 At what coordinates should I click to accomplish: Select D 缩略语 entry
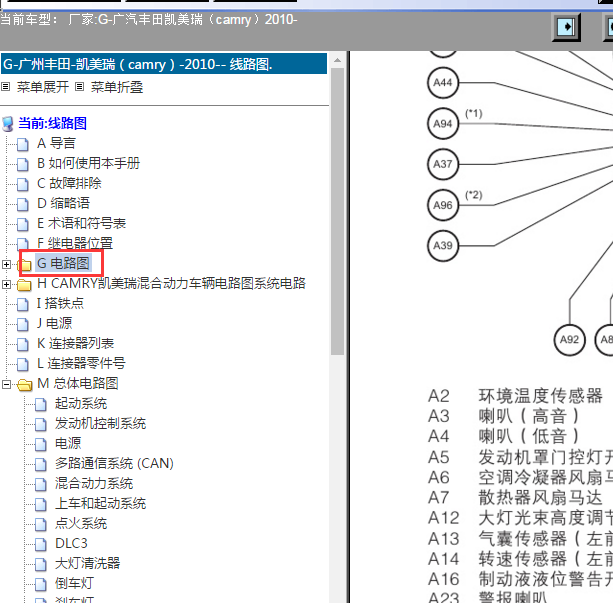[x=63, y=203]
